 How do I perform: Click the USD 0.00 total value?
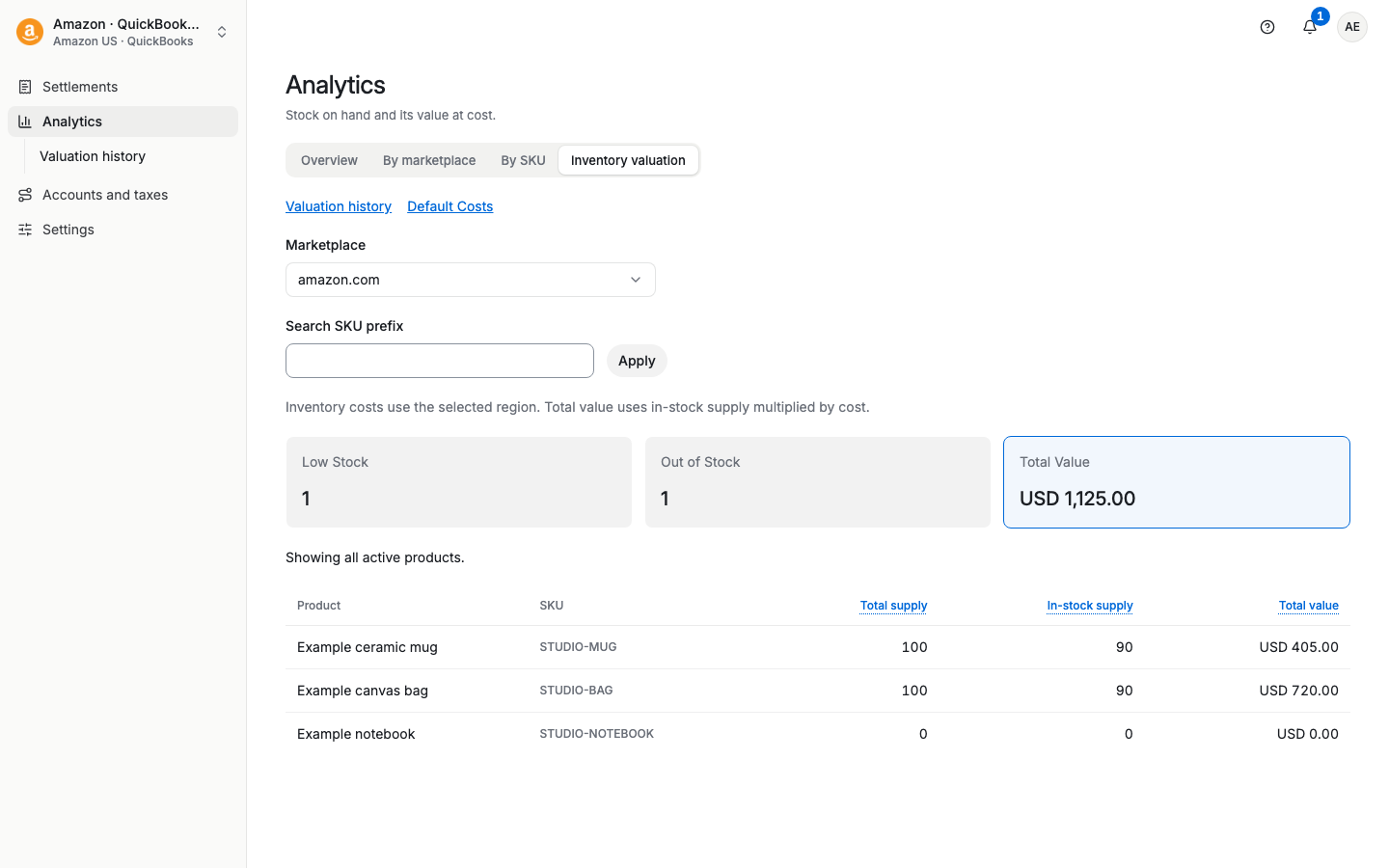pos(1308,734)
